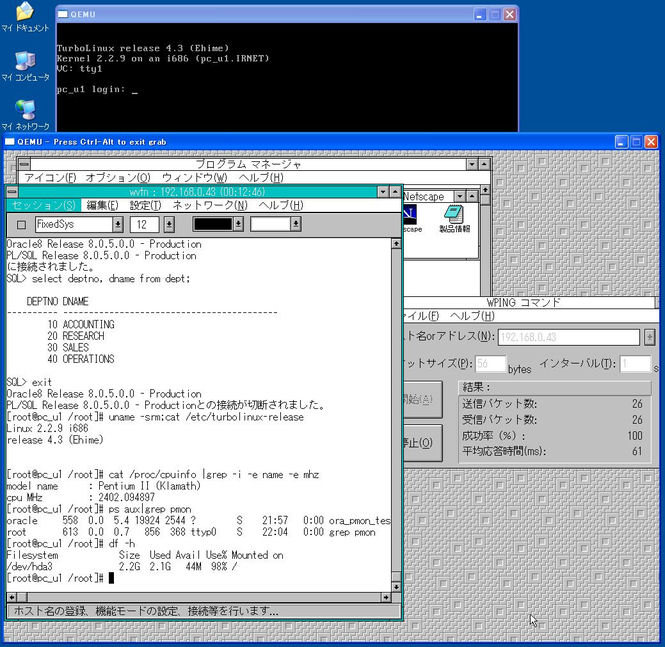Open the Netscape program icon

pyautogui.click(x=411, y=219)
